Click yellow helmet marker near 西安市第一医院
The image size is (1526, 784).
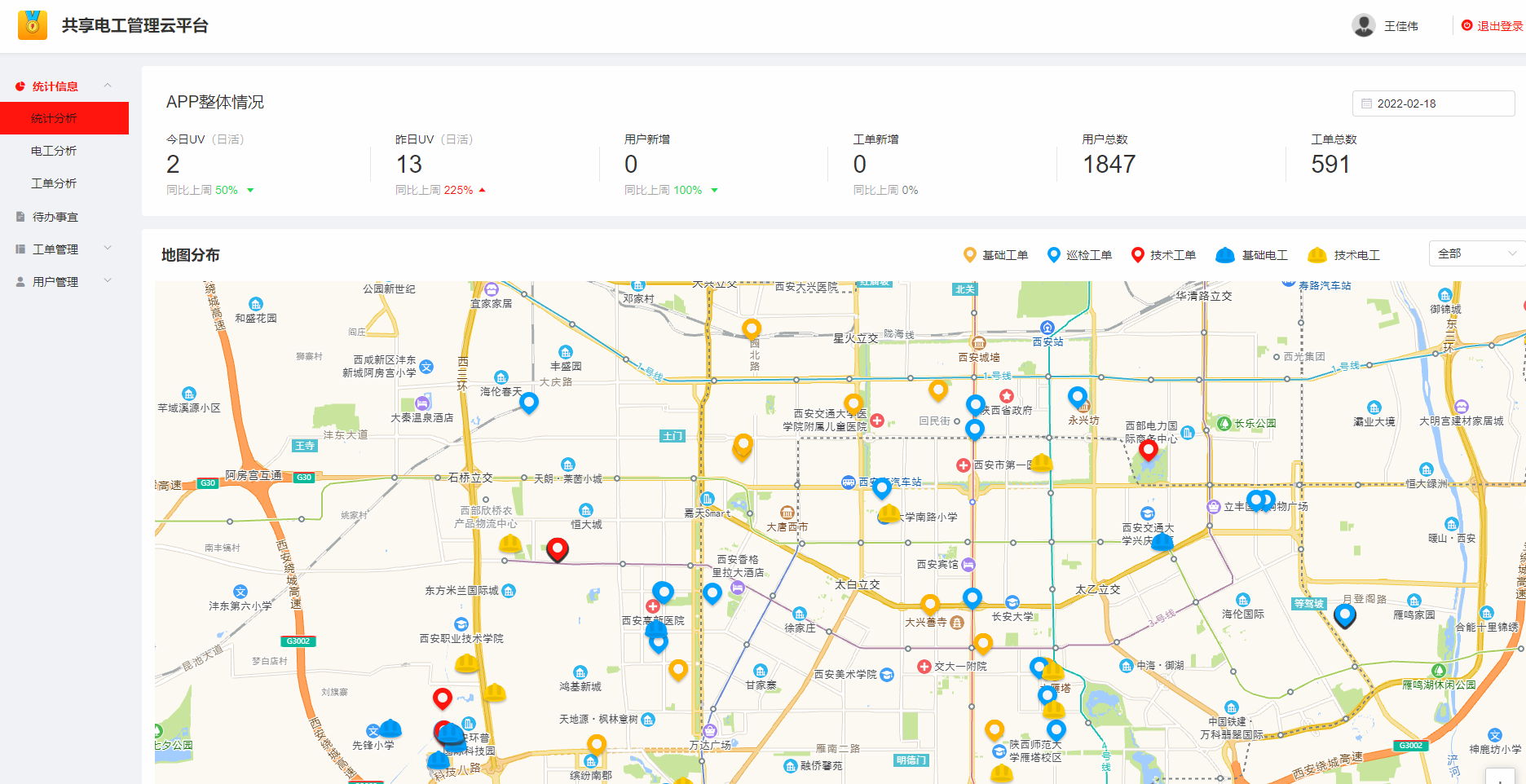[x=1042, y=463]
